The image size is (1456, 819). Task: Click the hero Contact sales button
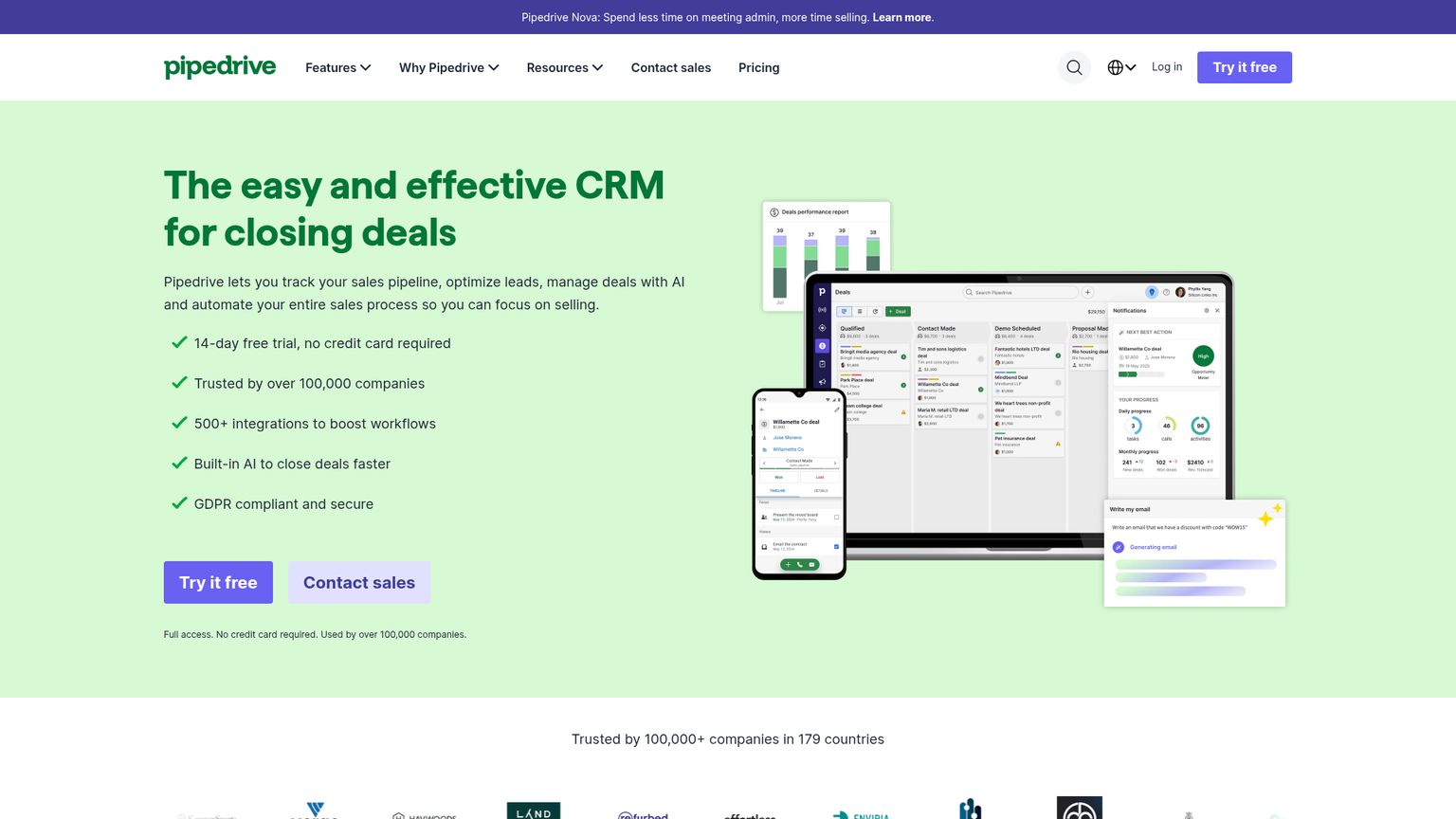click(359, 582)
